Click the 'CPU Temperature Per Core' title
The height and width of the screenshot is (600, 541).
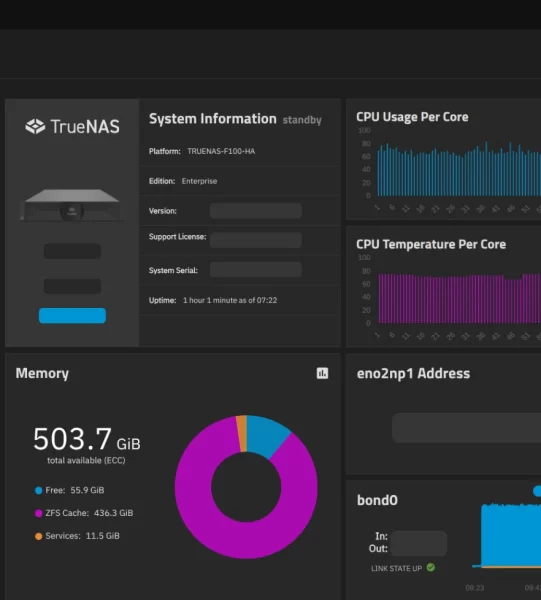431,244
